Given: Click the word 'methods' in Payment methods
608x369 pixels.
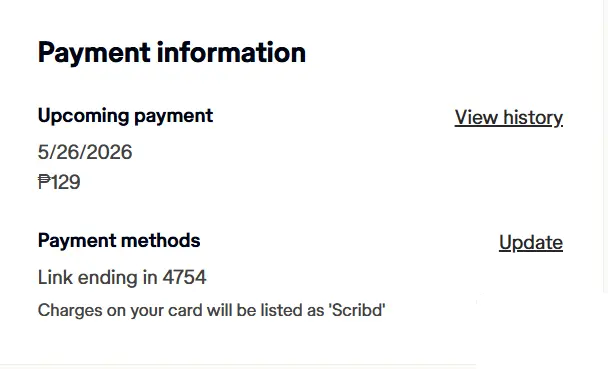Looking at the screenshot, I should coord(168,240).
